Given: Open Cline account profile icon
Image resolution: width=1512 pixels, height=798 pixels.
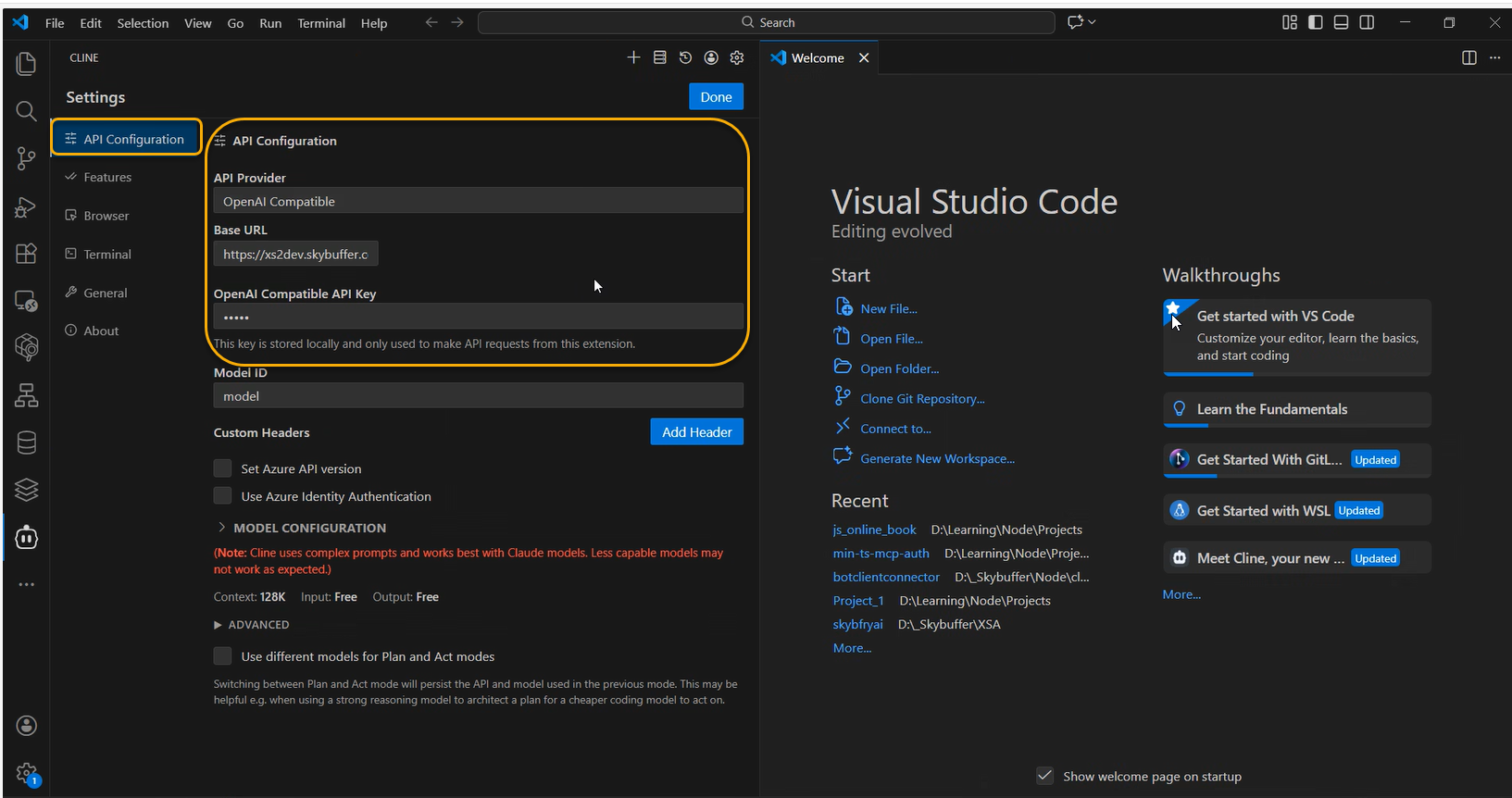Looking at the screenshot, I should (711, 57).
